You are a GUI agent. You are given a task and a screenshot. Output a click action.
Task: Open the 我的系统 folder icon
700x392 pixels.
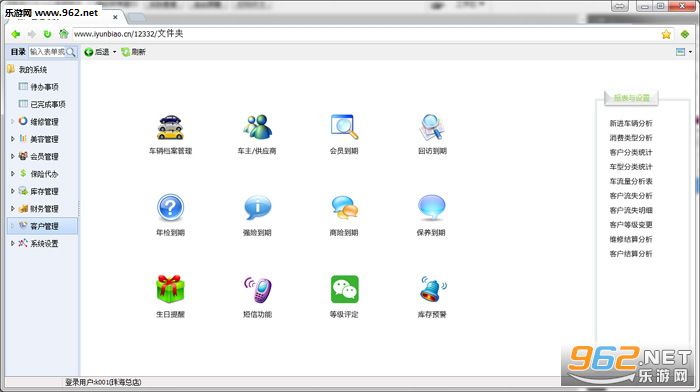(x=11, y=69)
